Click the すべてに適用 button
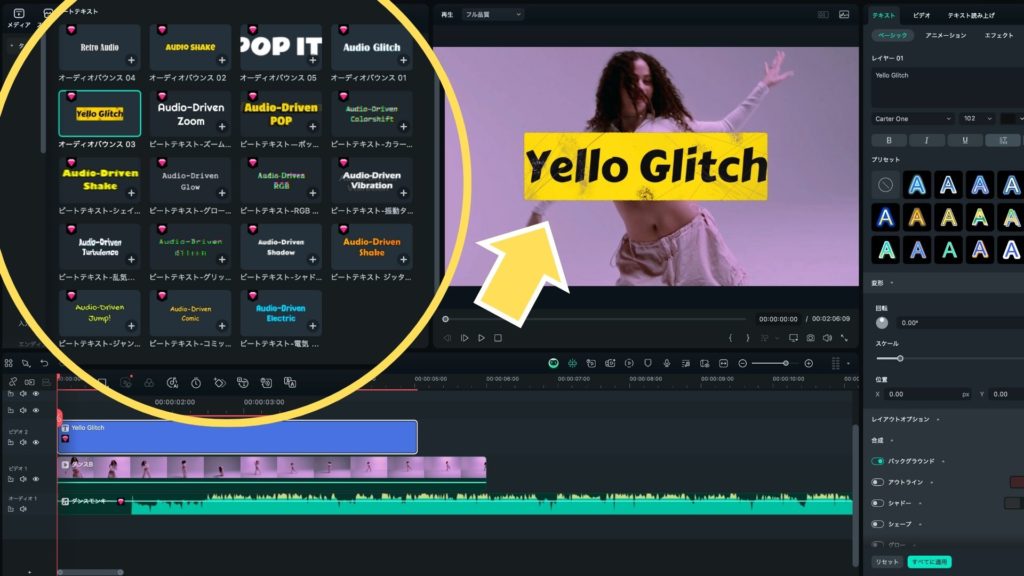 click(x=929, y=562)
